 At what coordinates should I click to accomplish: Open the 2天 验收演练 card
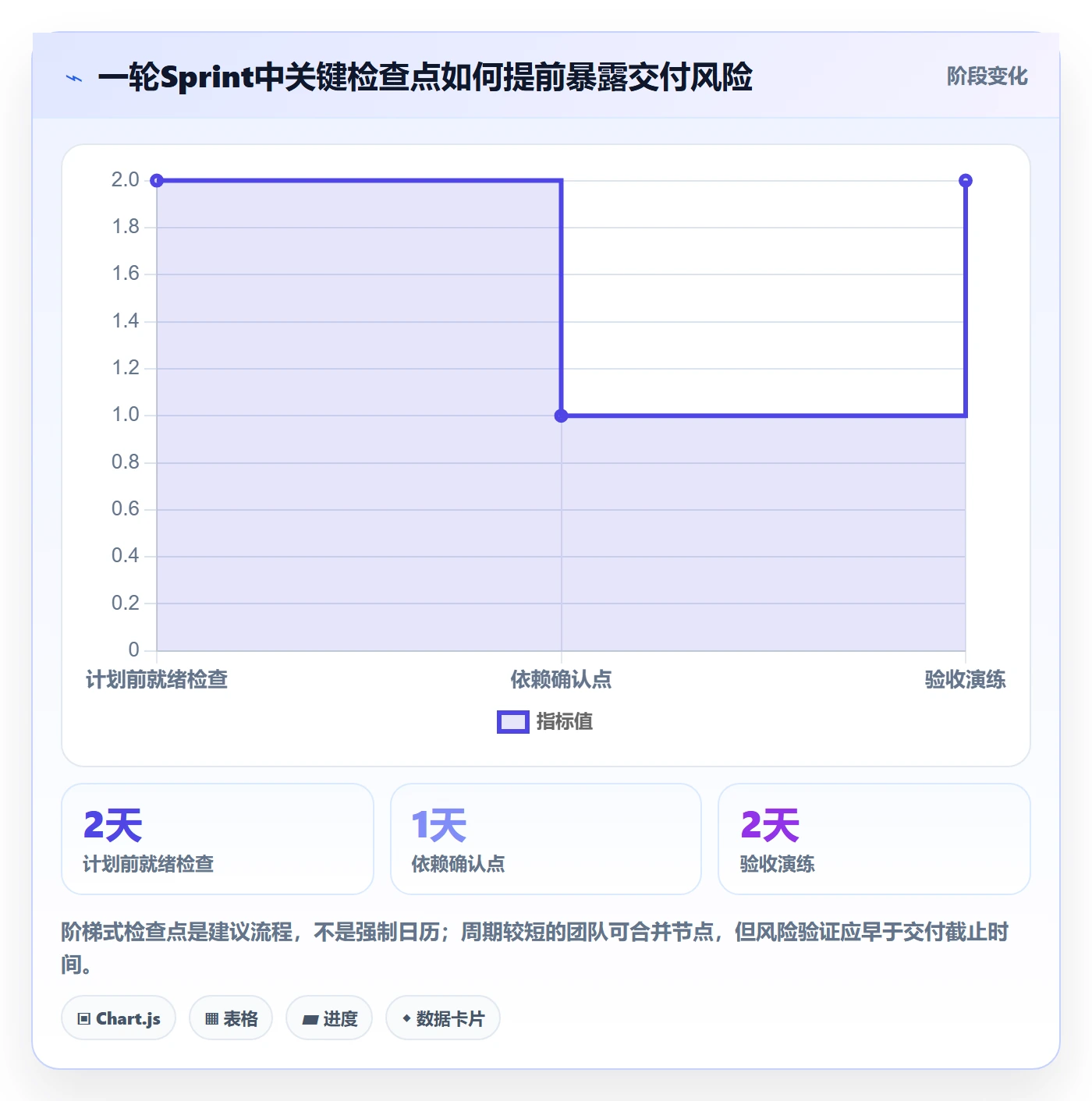[x=874, y=839]
